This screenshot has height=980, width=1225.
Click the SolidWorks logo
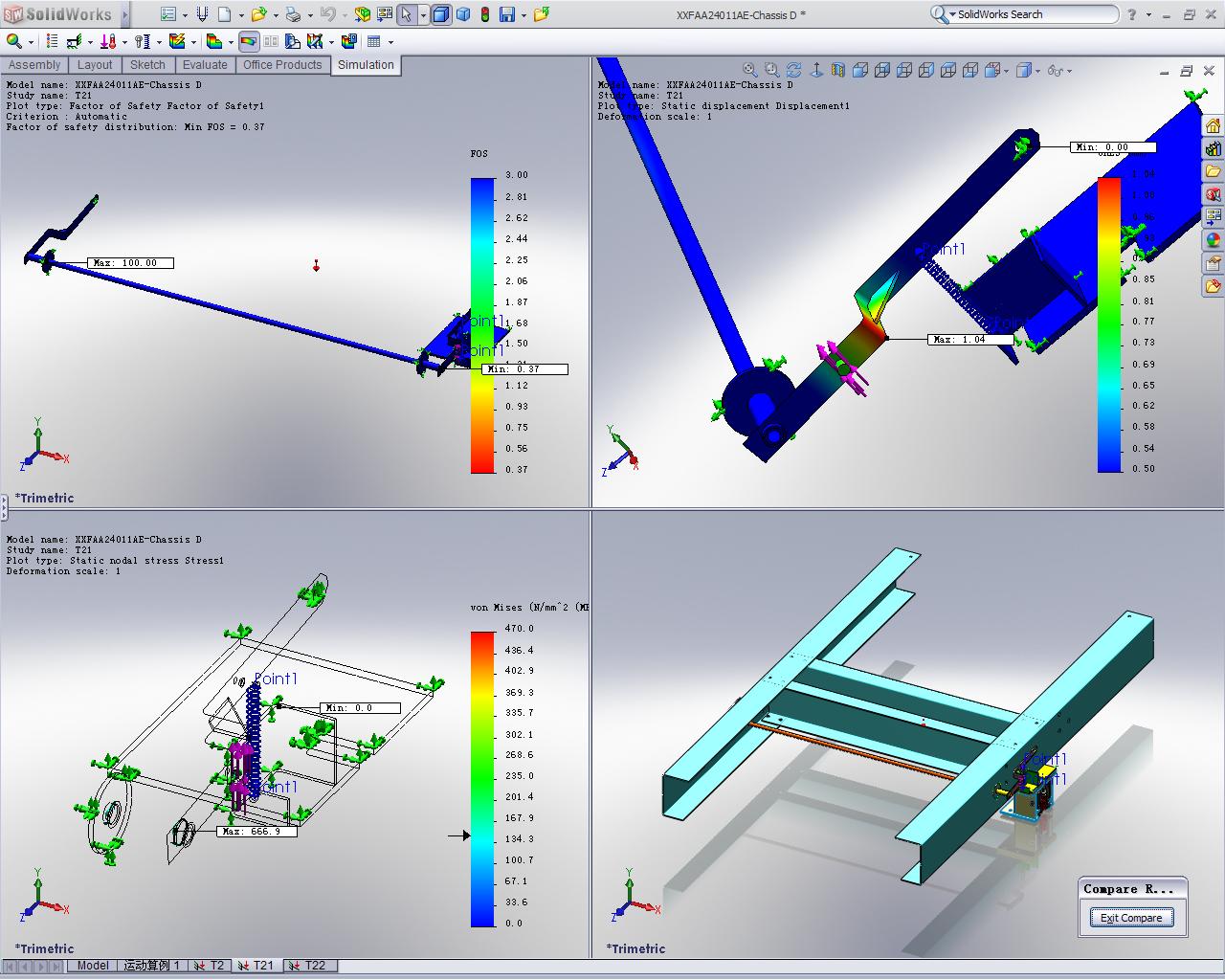pos(58,14)
